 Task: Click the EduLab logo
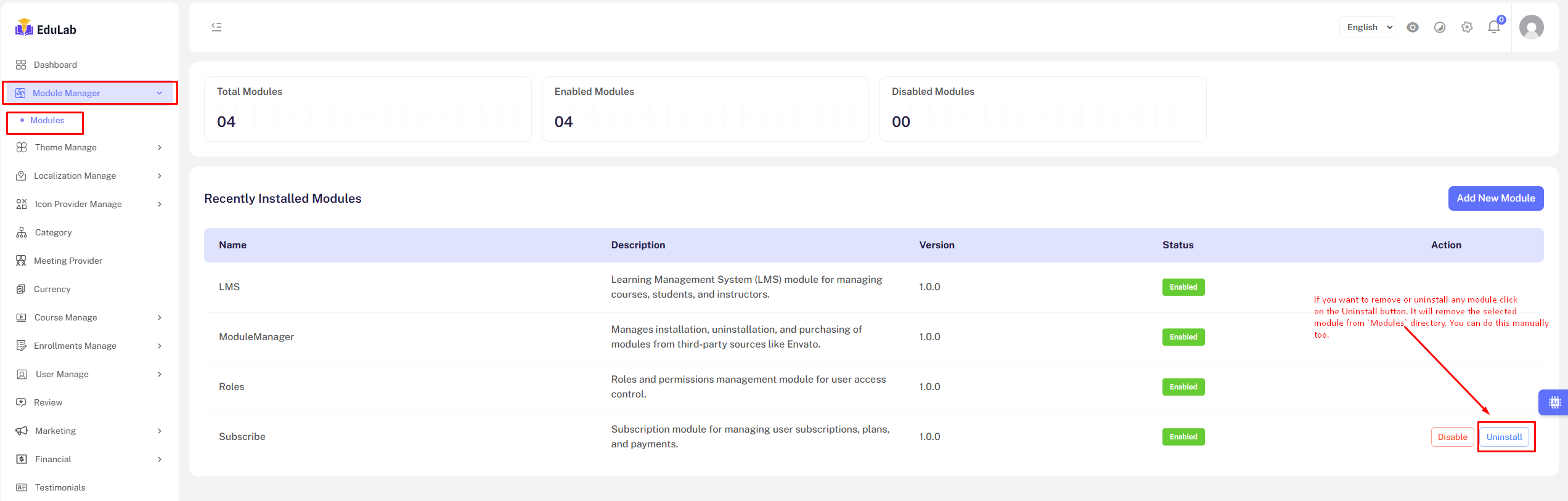[x=46, y=28]
